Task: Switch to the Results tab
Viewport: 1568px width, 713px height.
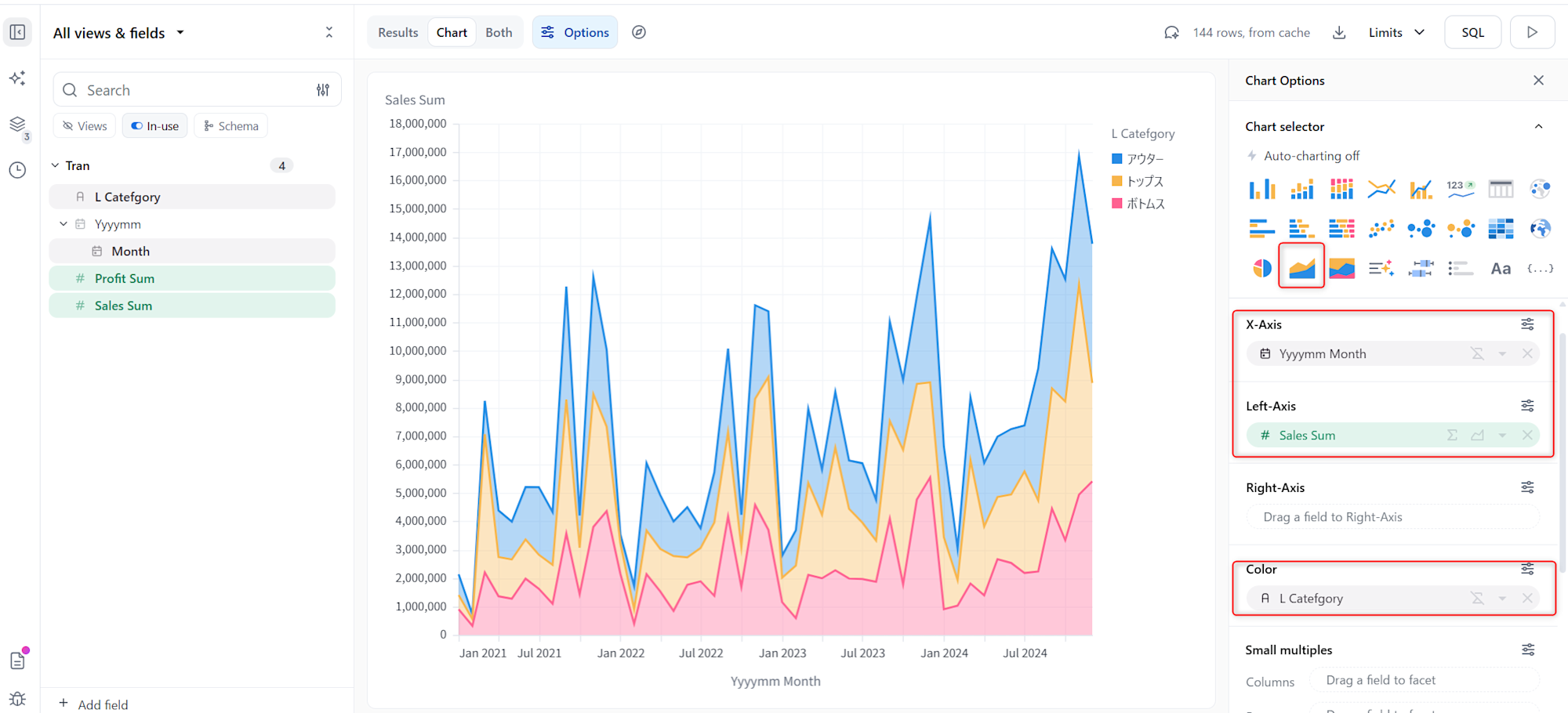Action: click(397, 32)
